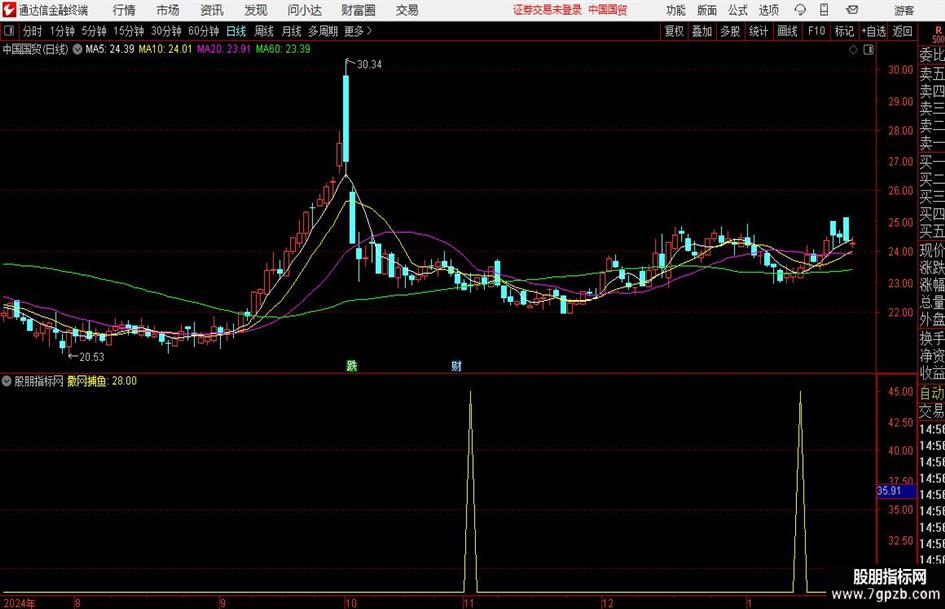945x609 pixels.
Task: Open the 公式 menu
Action: [738, 10]
